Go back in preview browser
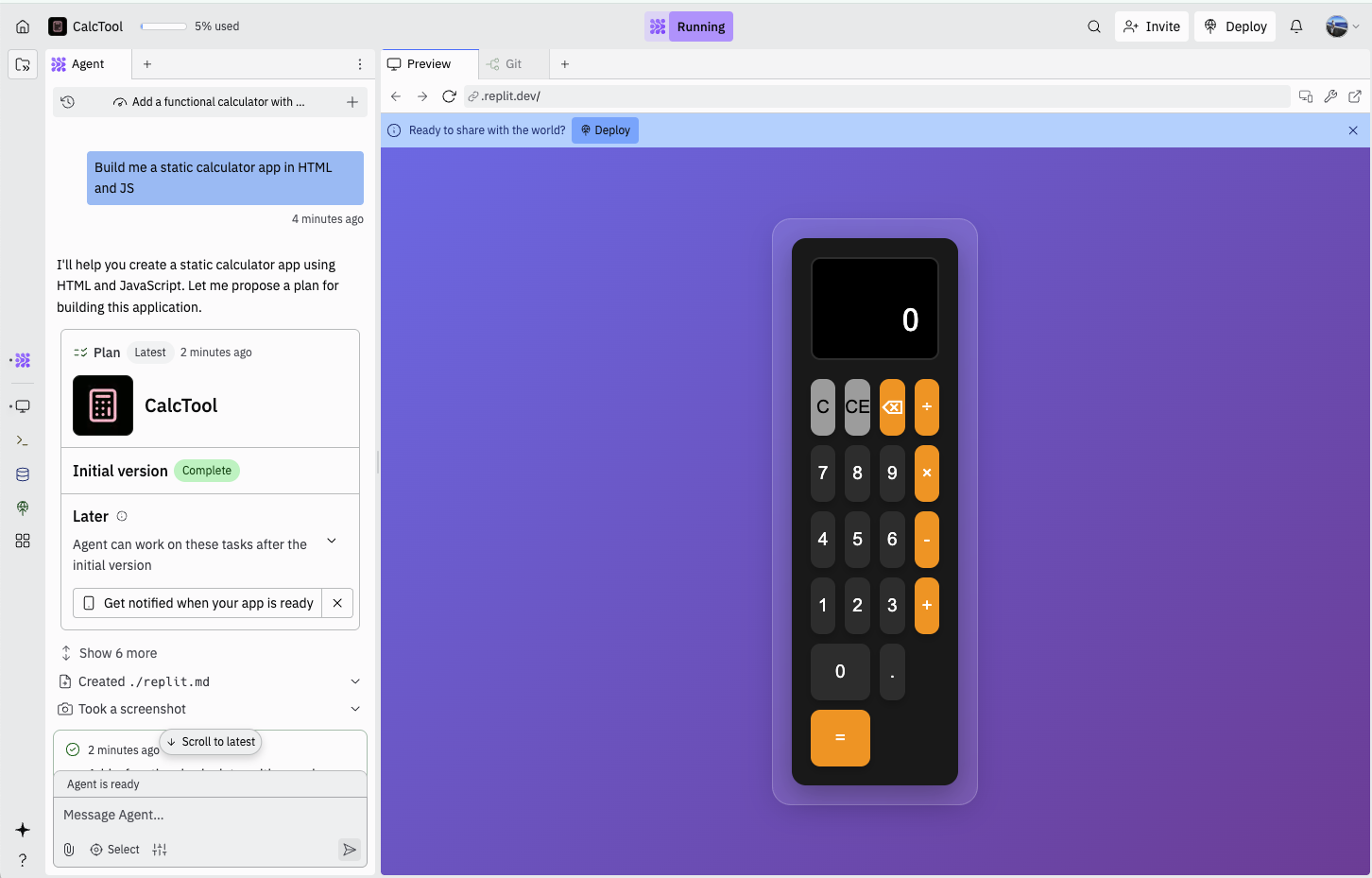The width and height of the screenshot is (1372, 878). 396,96
